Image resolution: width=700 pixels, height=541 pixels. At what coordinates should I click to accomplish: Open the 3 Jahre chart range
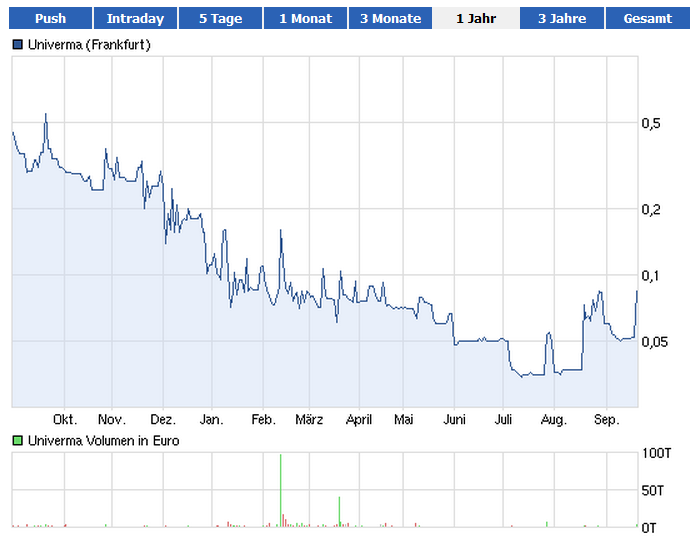(561, 18)
